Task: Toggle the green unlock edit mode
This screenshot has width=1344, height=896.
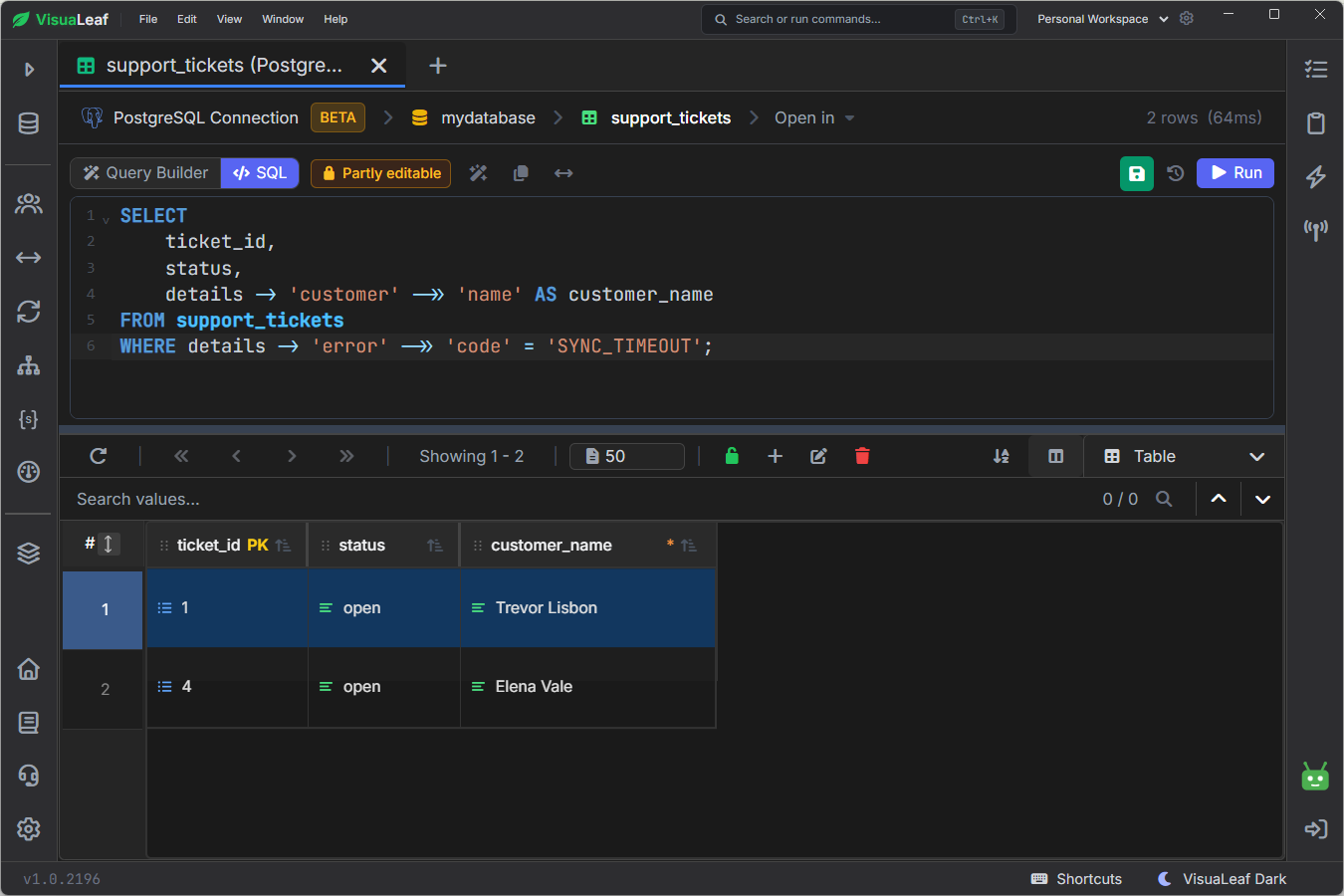Action: (732, 456)
